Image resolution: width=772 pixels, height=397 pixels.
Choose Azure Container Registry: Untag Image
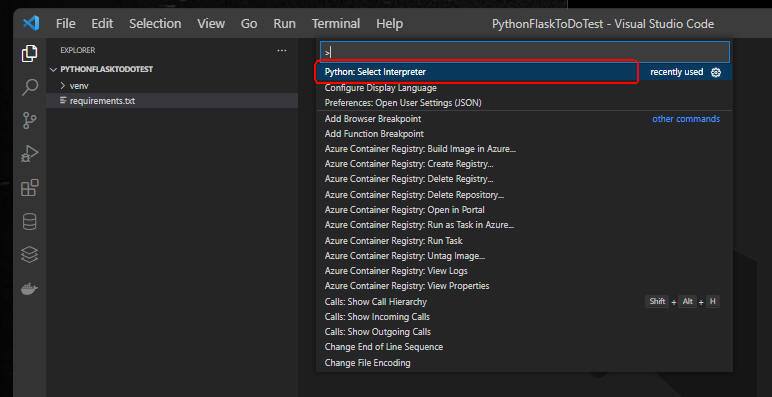(x=524, y=256)
